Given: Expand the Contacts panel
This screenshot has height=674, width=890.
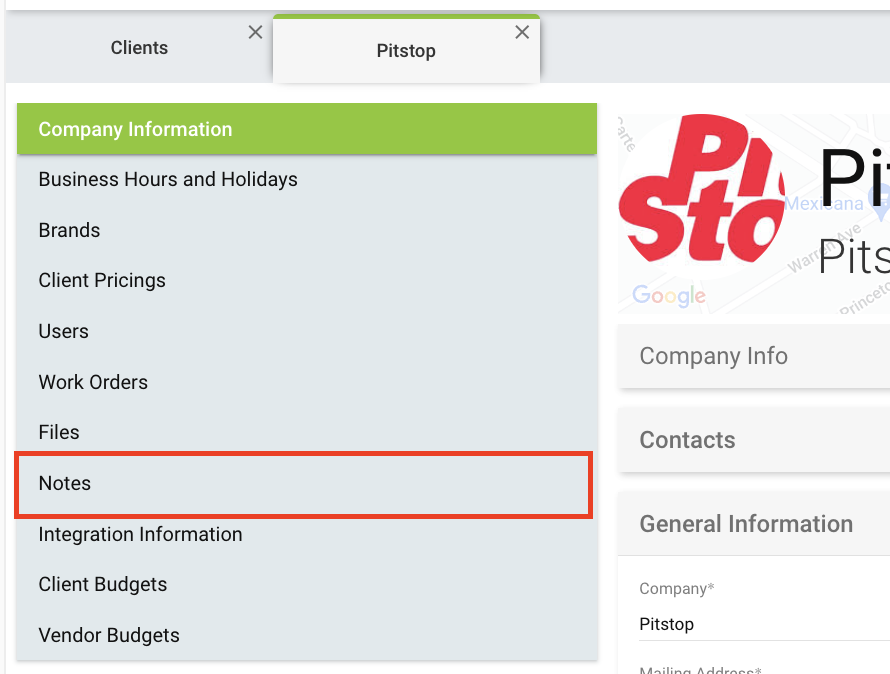Looking at the screenshot, I should tap(754, 440).
